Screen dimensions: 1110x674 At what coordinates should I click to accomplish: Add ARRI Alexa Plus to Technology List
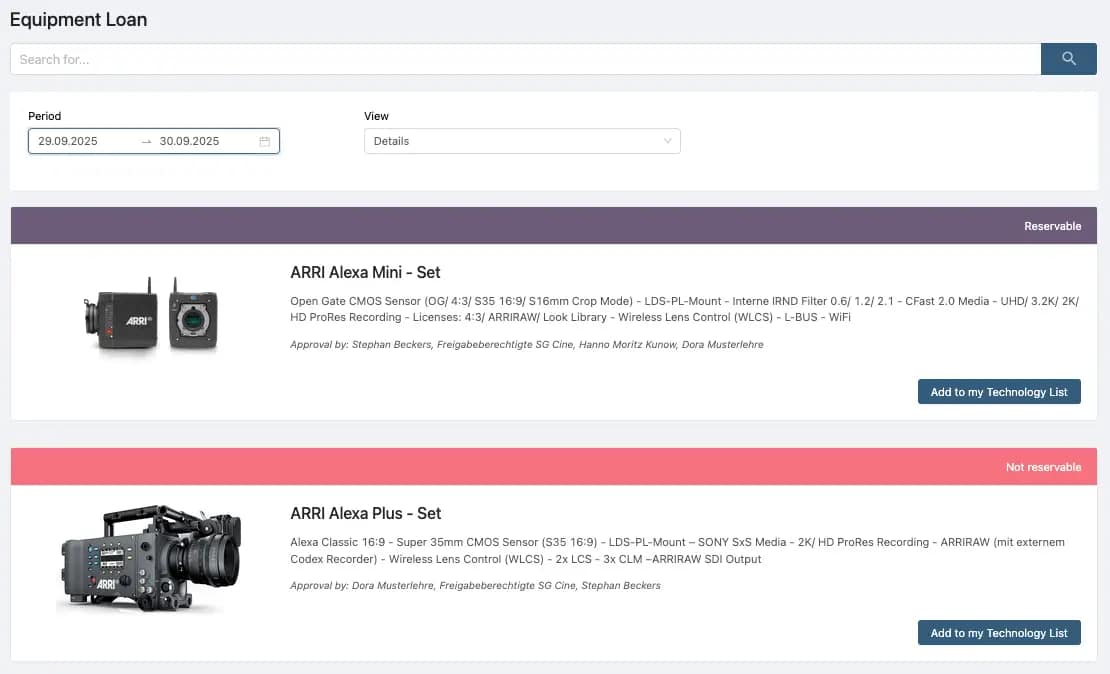(x=998, y=633)
